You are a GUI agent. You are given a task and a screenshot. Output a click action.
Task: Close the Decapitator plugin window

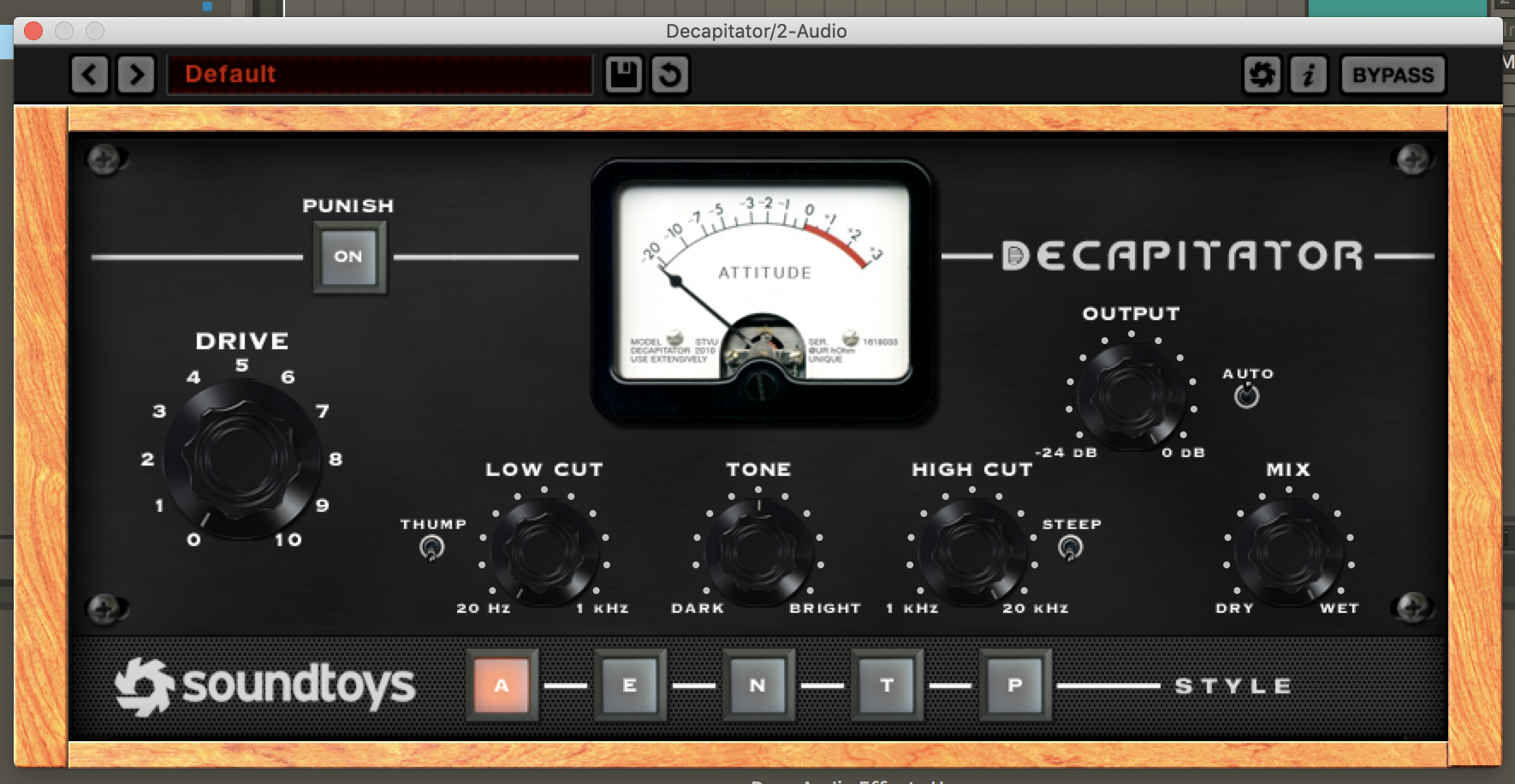(33, 31)
